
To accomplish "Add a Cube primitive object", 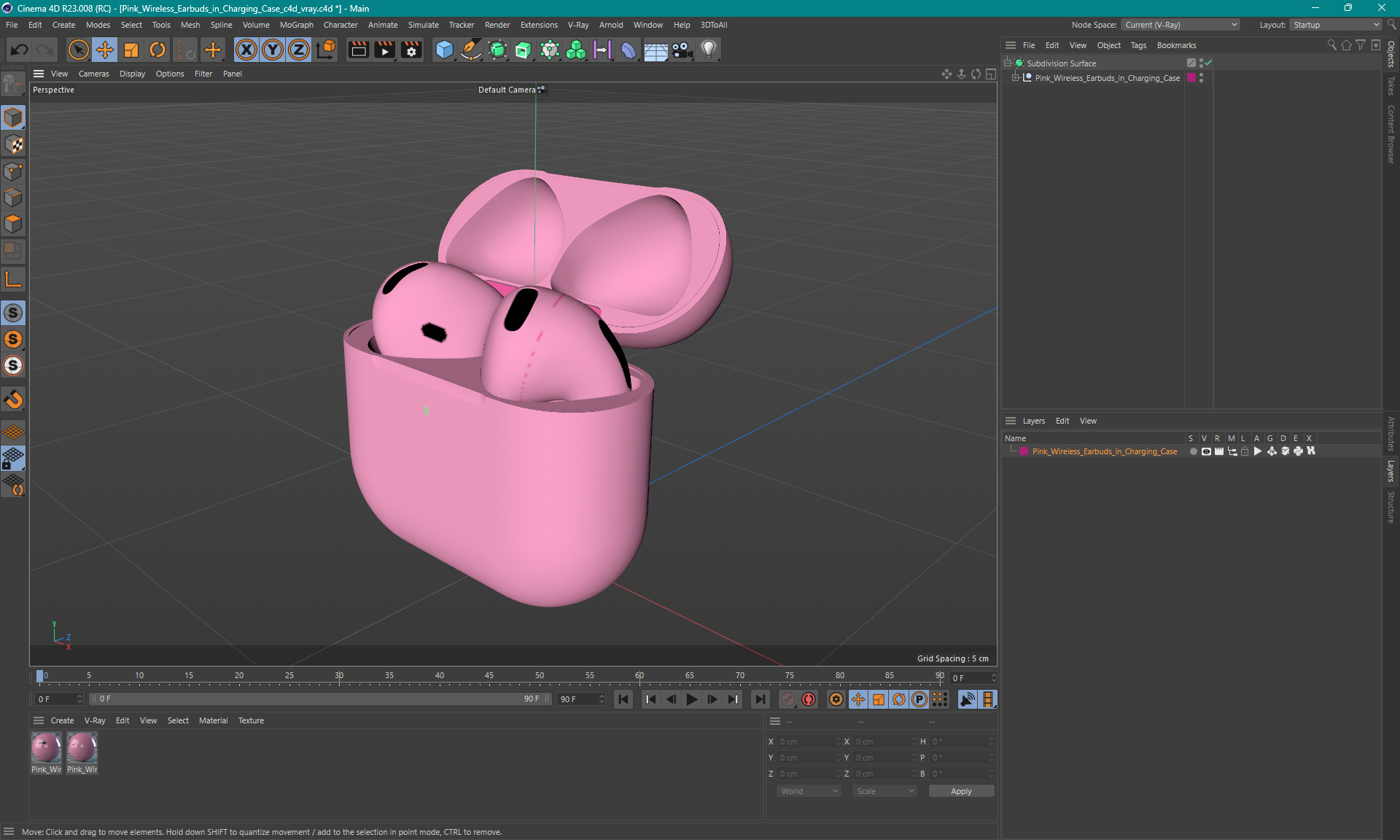I will pos(444,50).
